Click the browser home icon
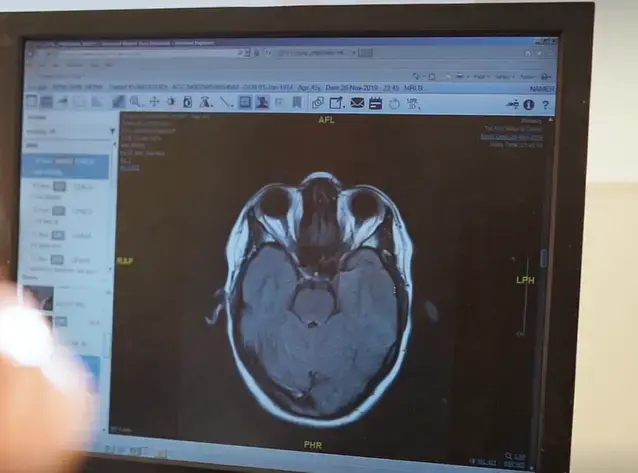Image resolution: width=638 pixels, height=473 pixels. [528, 53]
